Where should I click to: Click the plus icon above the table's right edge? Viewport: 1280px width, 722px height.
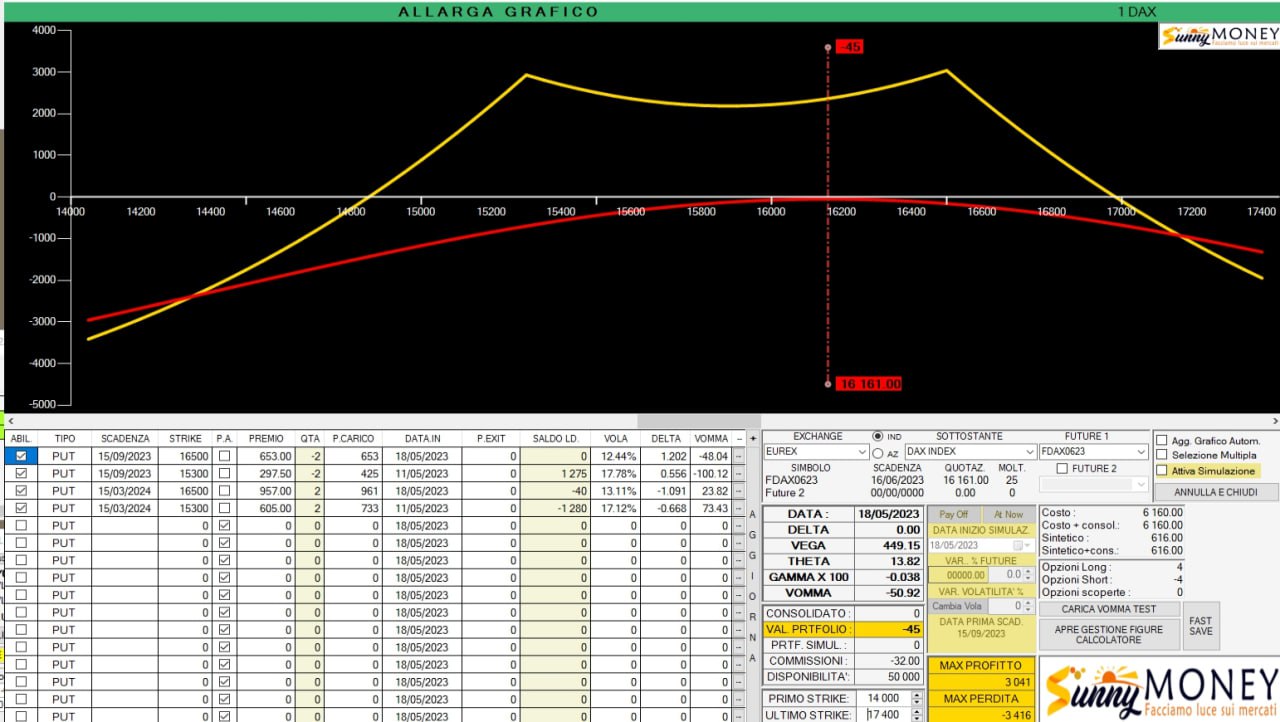pos(753,438)
